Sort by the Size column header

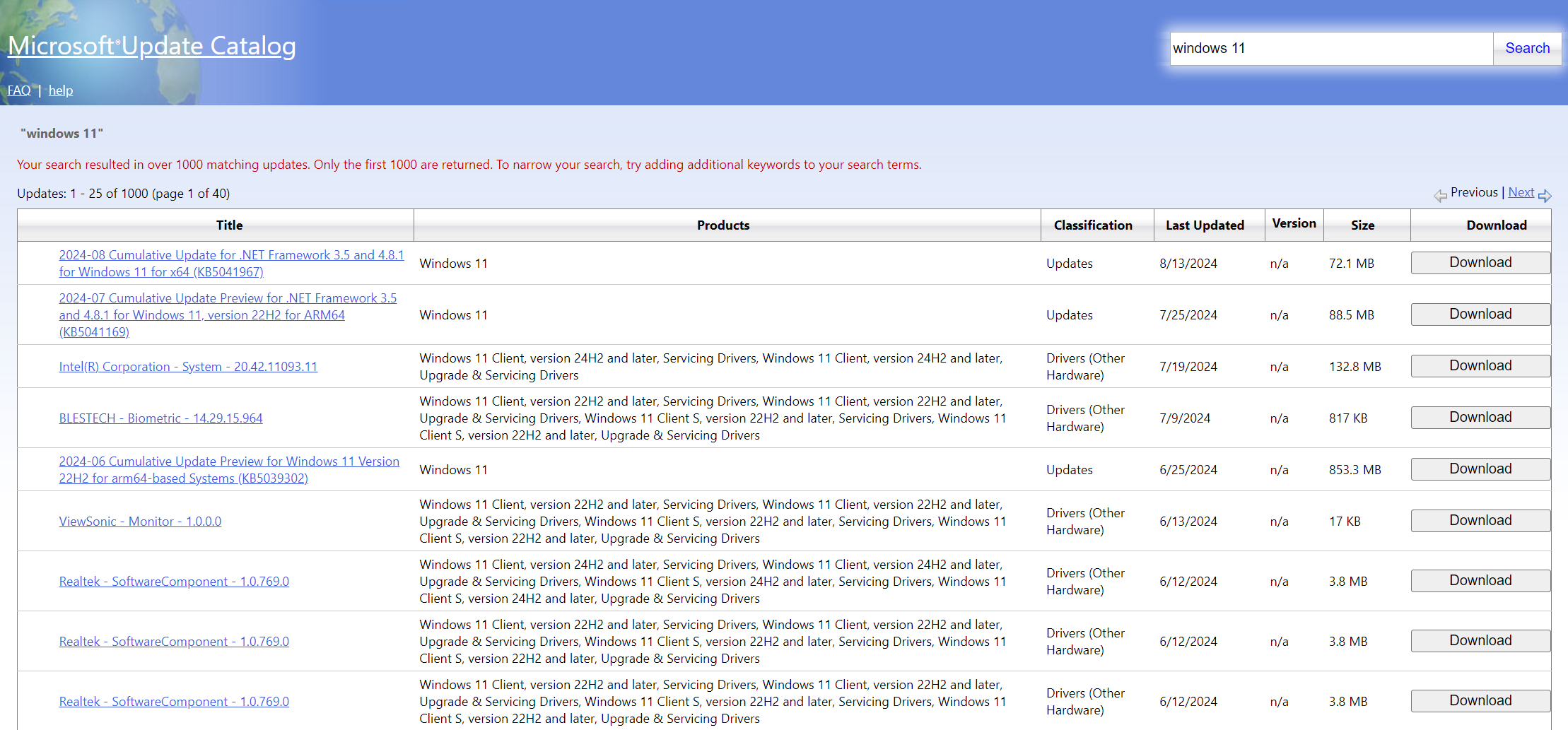pos(1362,225)
